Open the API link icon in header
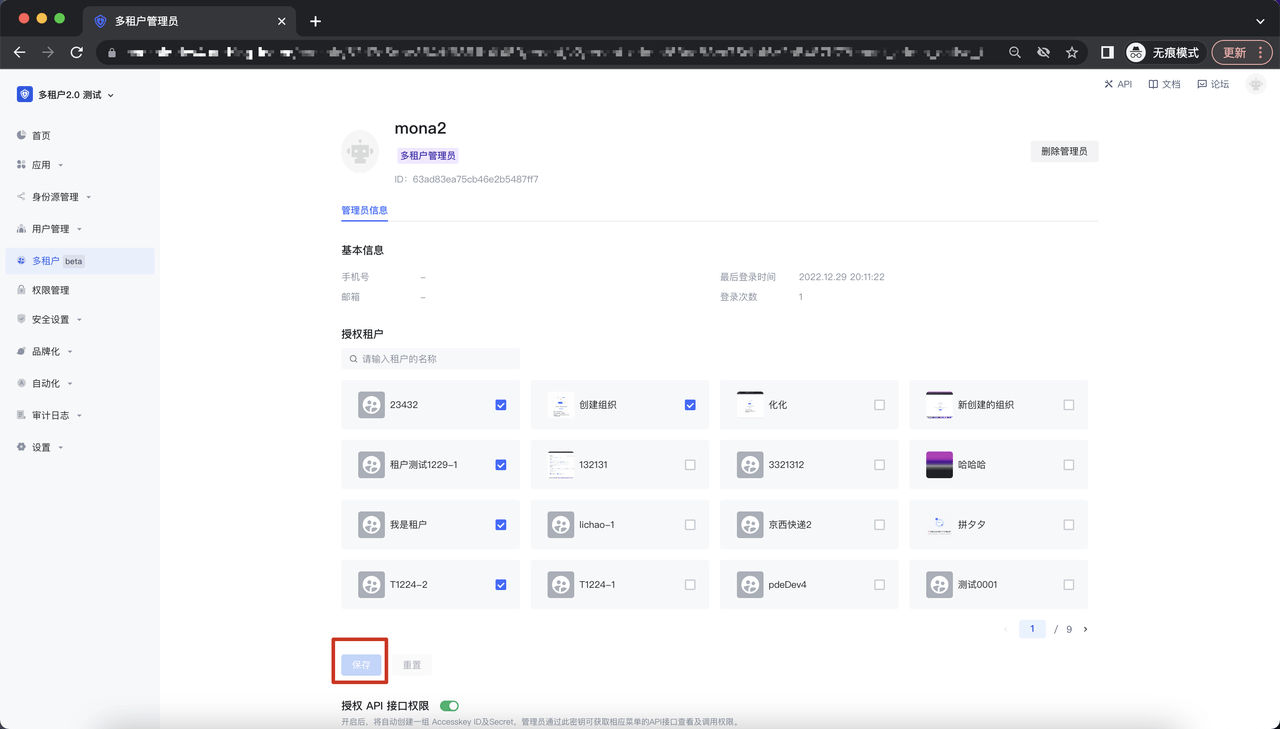This screenshot has width=1280, height=729. 1109,84
